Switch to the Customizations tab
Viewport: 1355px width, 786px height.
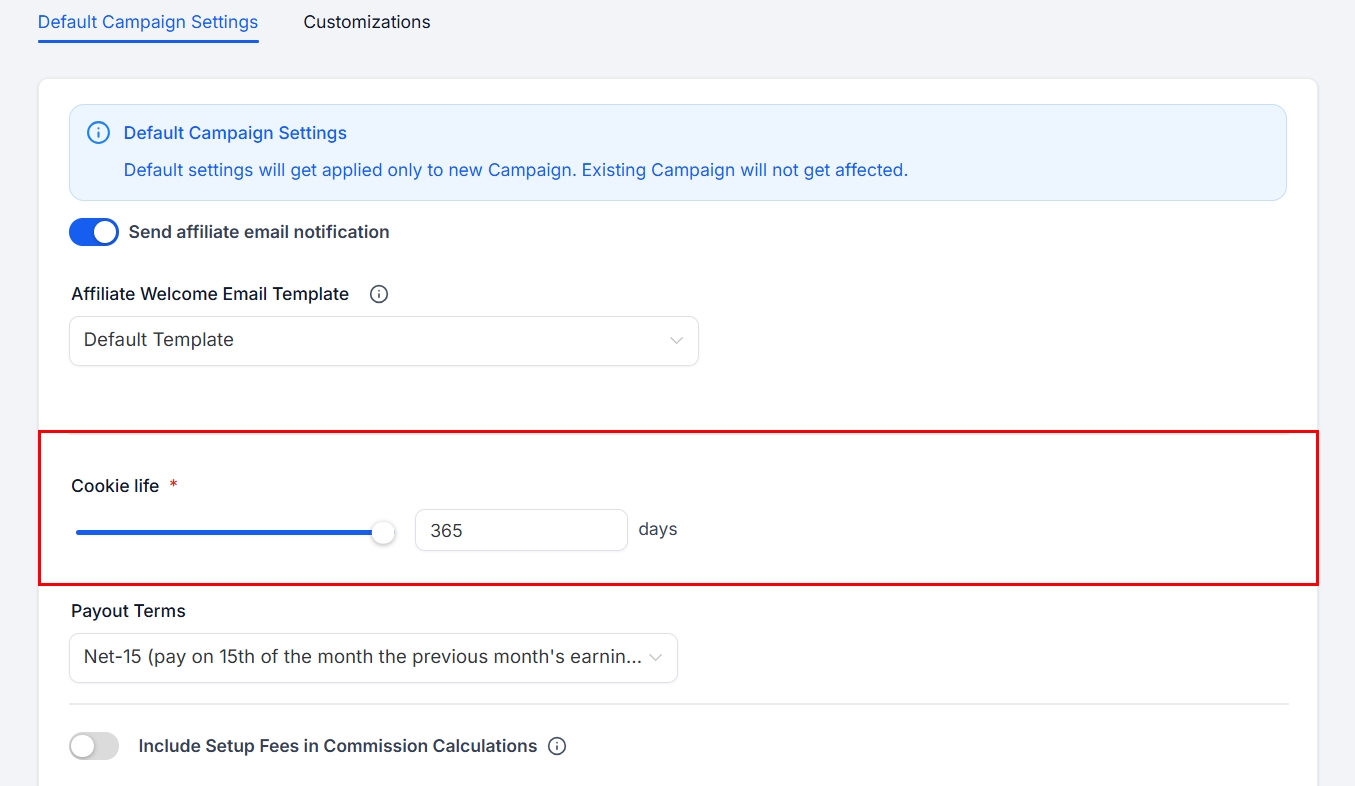(367, 22)
